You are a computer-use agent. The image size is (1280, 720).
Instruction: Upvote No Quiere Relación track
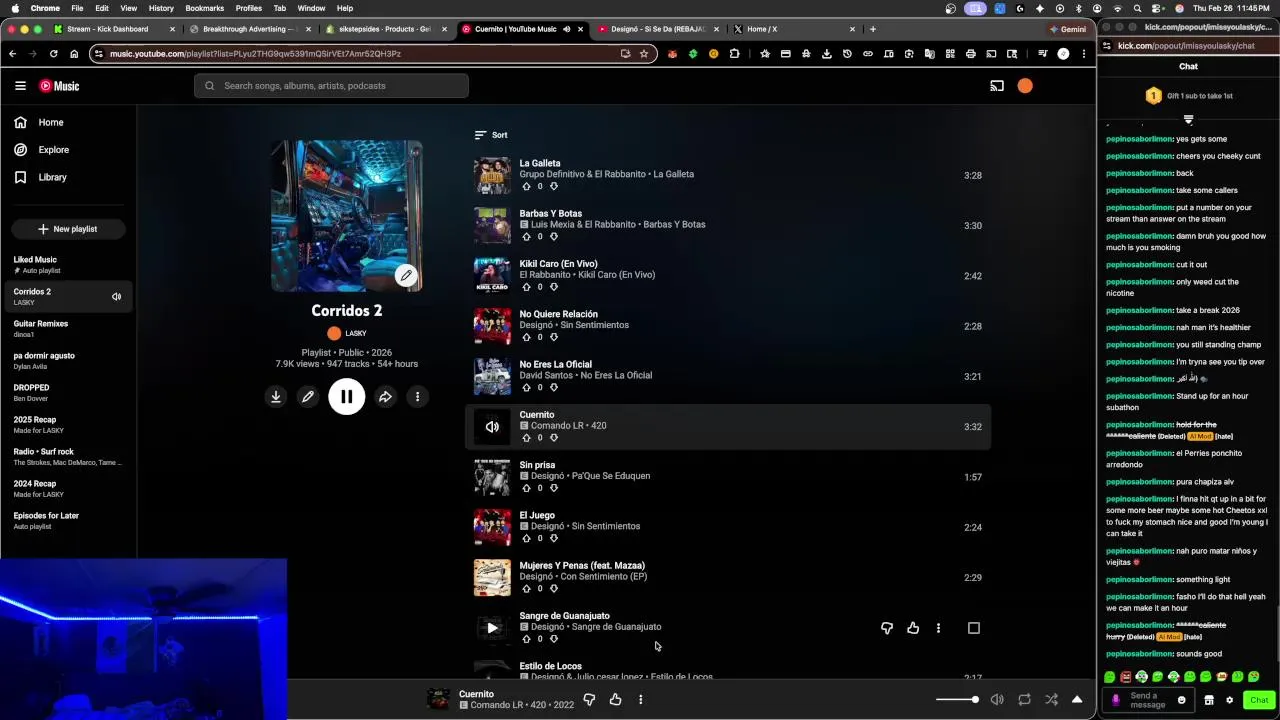pos(527,337)
